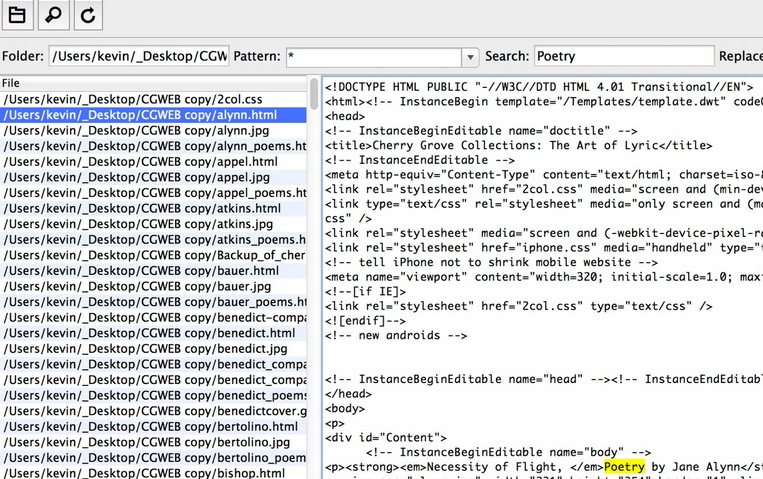
Task: Click the magnifier search toolbar icon
Action: click(x=54, y=15)
